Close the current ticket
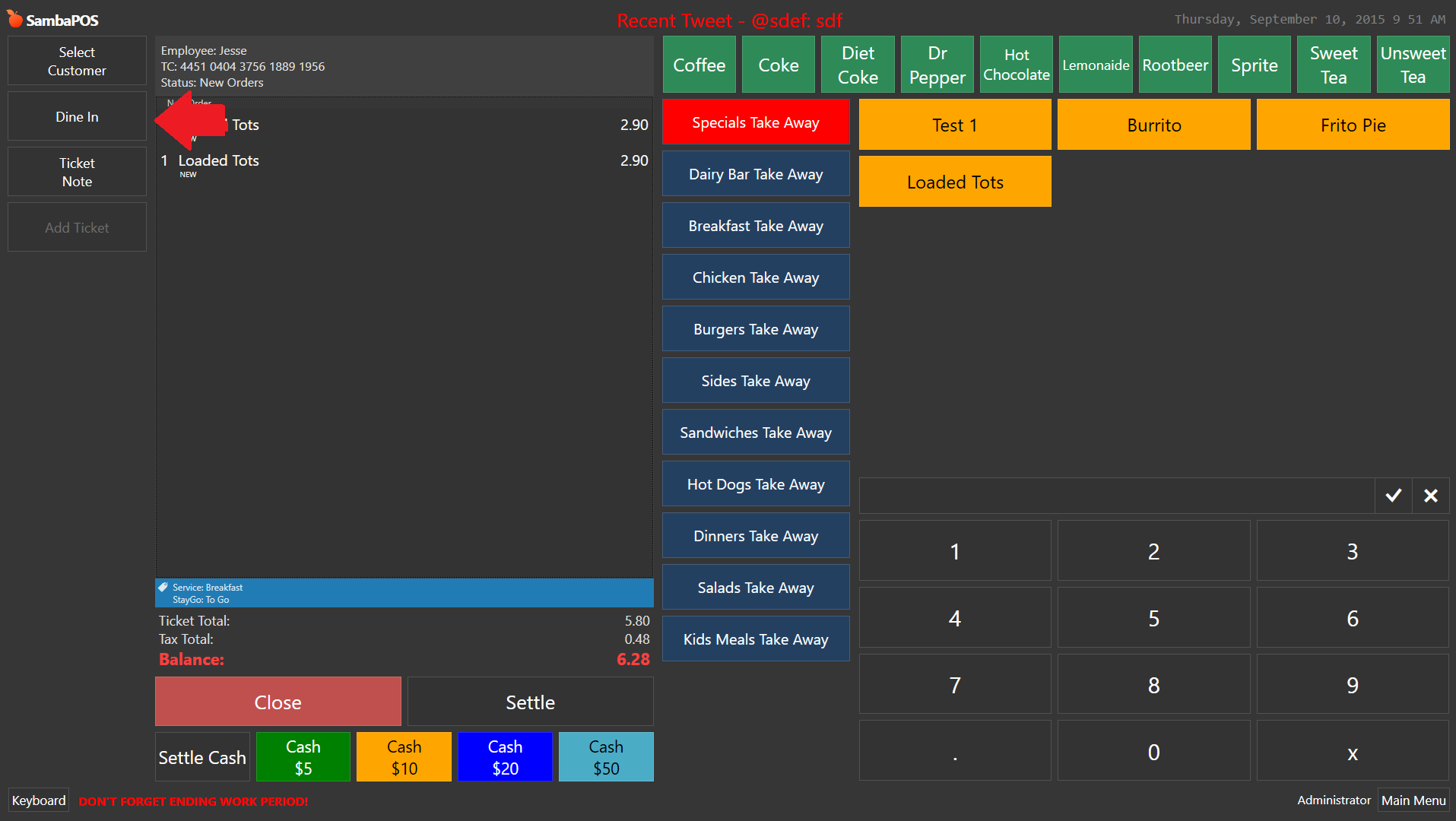Image resolution: width=1456 pixels, height=821 pixels. click(x=278, y=701)
